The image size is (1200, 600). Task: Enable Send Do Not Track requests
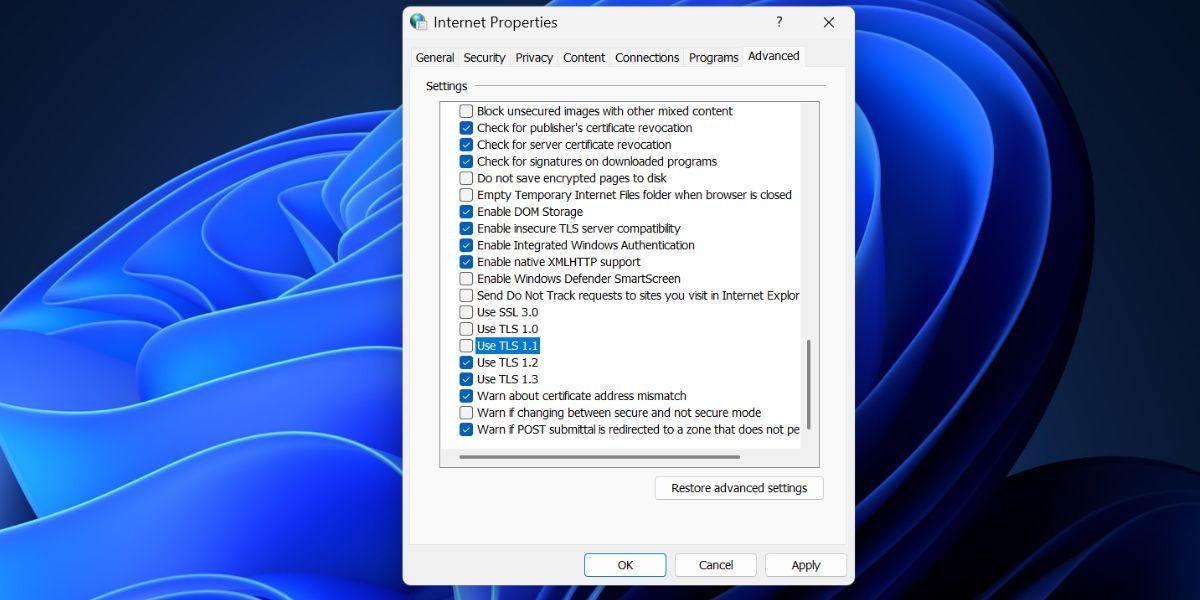466,295
